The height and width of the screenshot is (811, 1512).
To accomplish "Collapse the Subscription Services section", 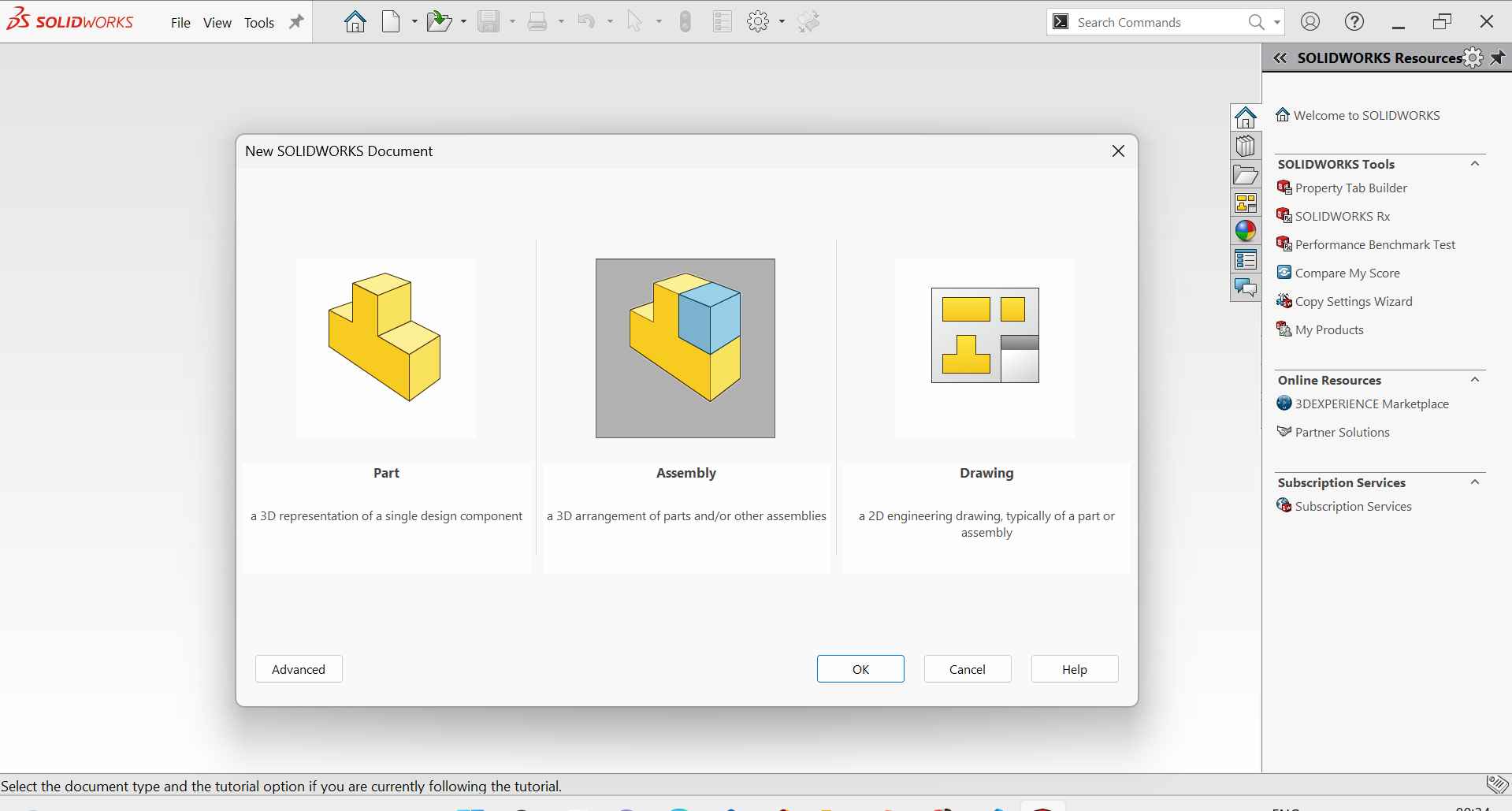I will pyautogui.click(x=1475, y=482).
